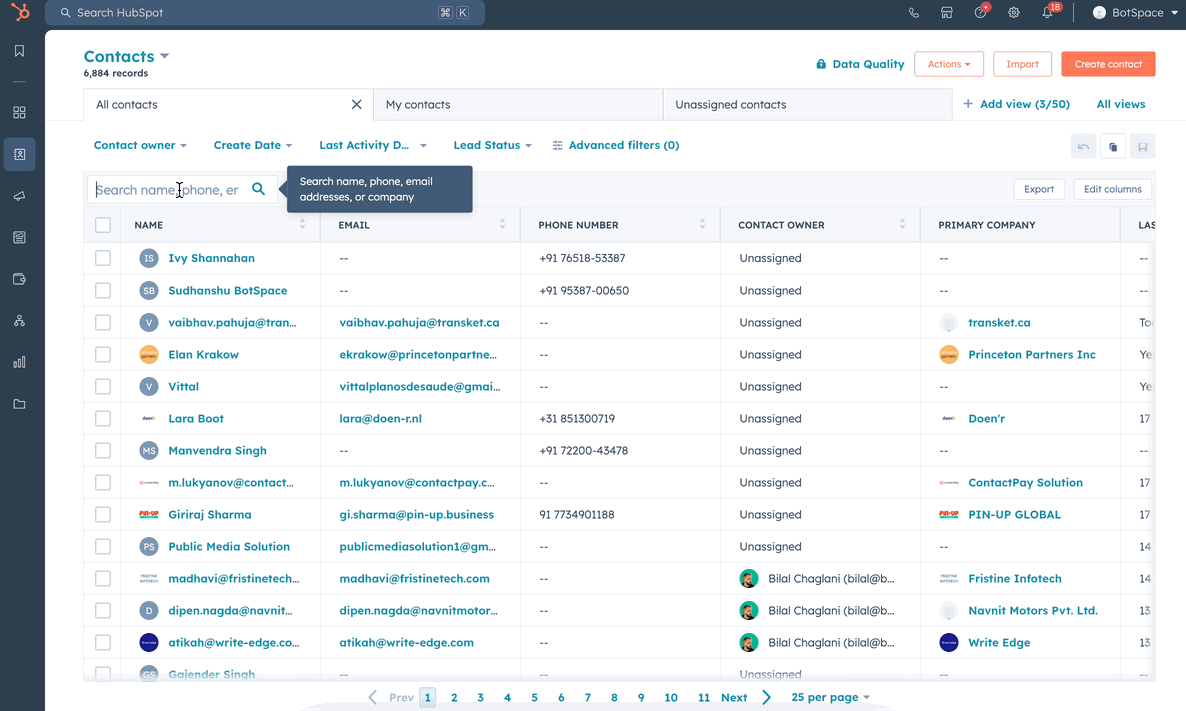
Task: Sort by the Email column arrows
Action: (502, 225)
